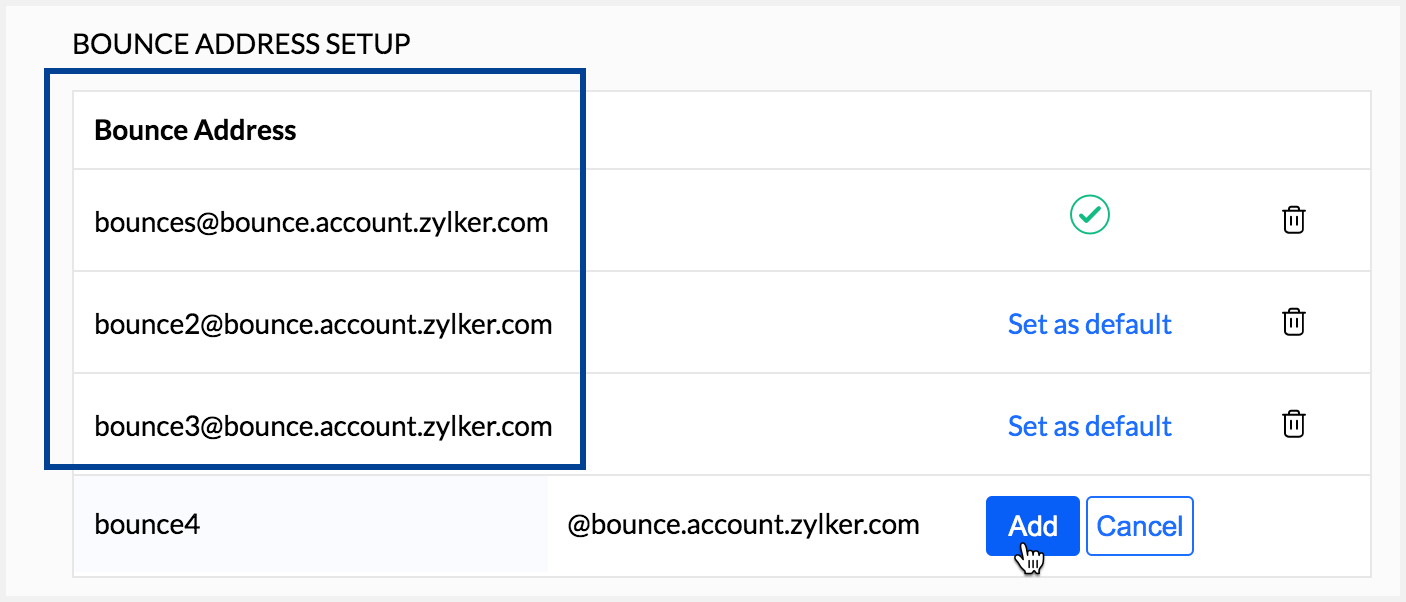
Task: Click trash icon for bounce2 address
Action: click(1294, 322)
